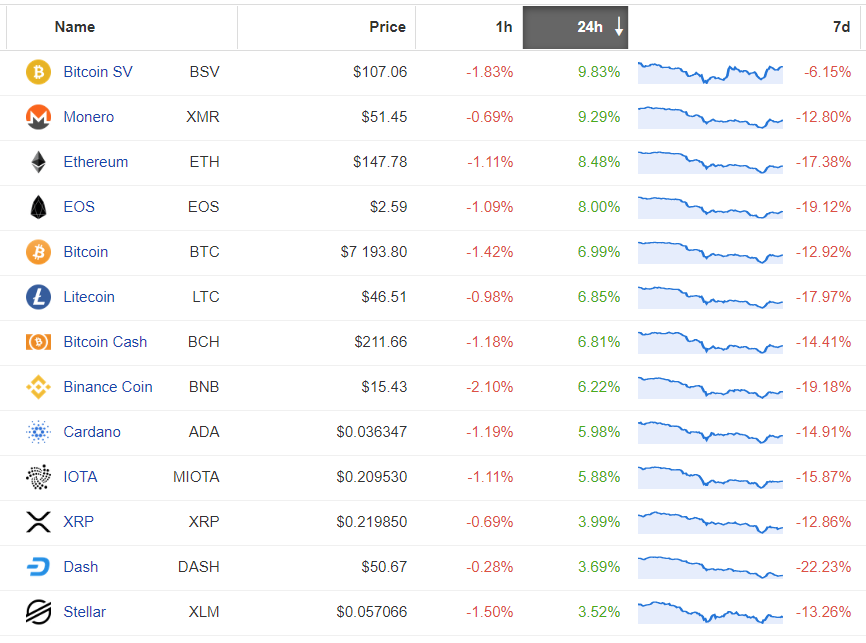
Task: Sort the table by Name column
Action: (x=75, y=27)
